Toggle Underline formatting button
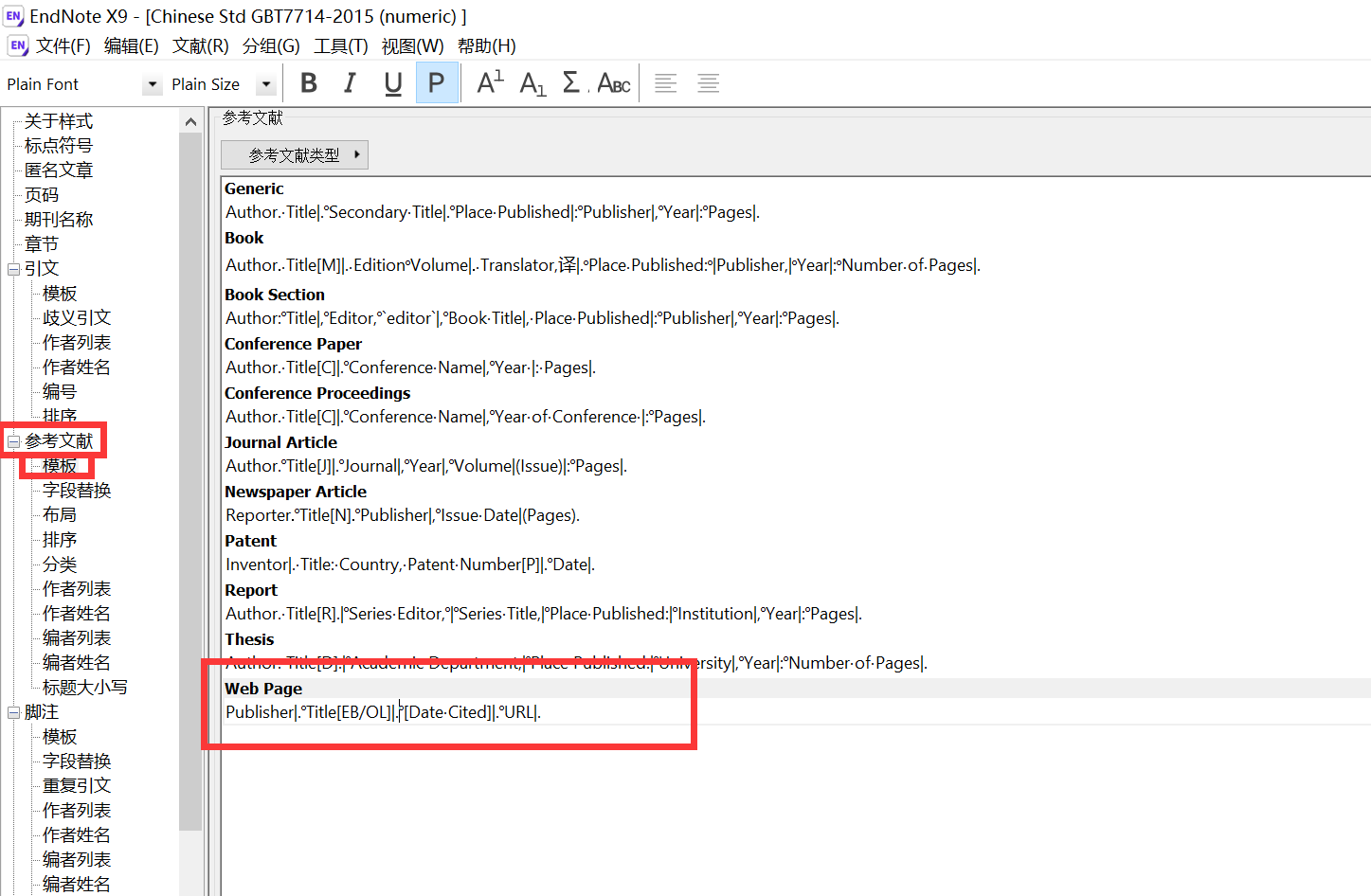This screenshot has width=1371, height=896. 393,83
